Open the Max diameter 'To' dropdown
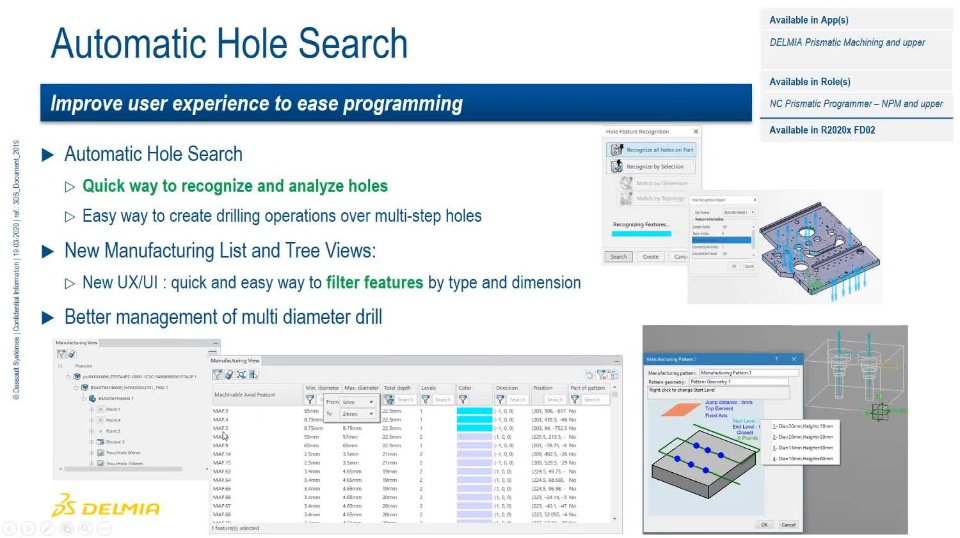 (357, 414)
